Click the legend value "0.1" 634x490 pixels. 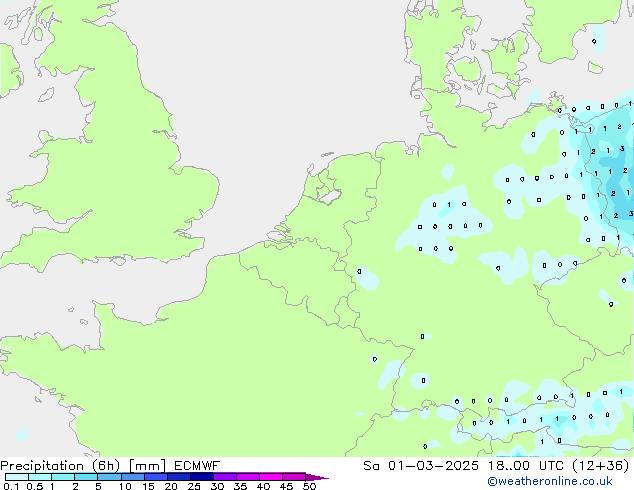click(11, 486)
